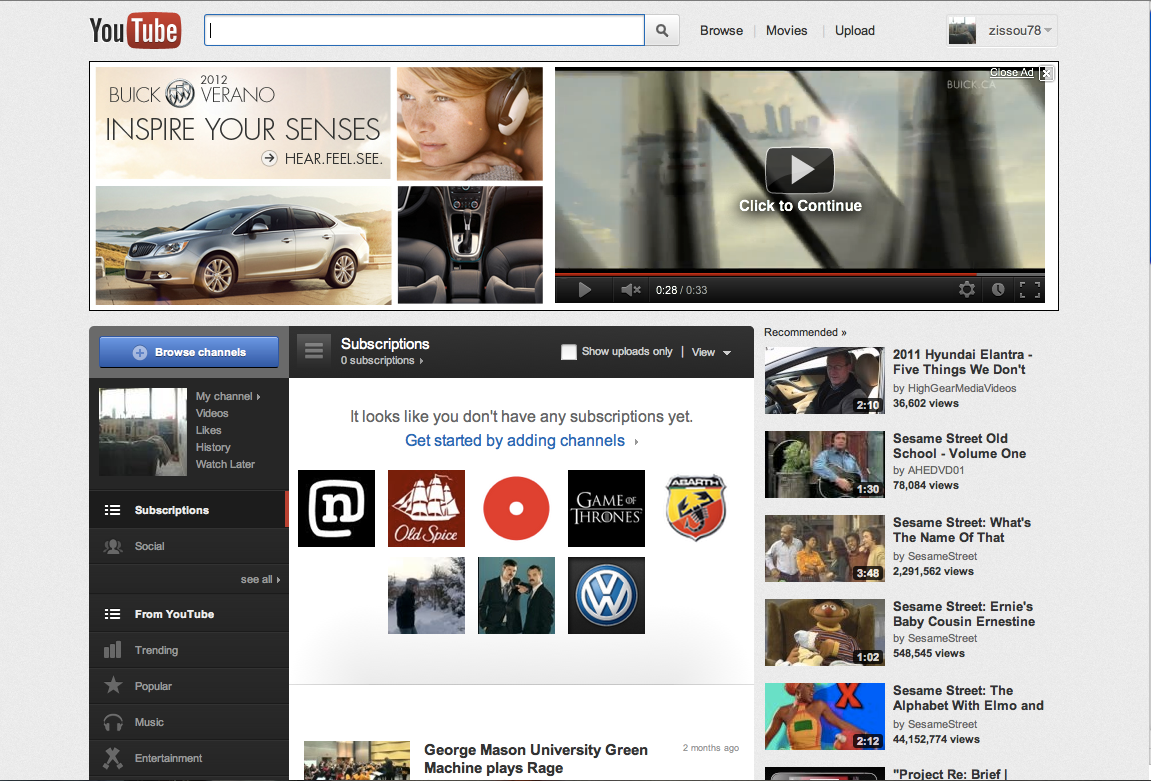Click the Social people icon
This screenshot has width=1151, height=781.
pyautogui.click(x=113, y=546)
